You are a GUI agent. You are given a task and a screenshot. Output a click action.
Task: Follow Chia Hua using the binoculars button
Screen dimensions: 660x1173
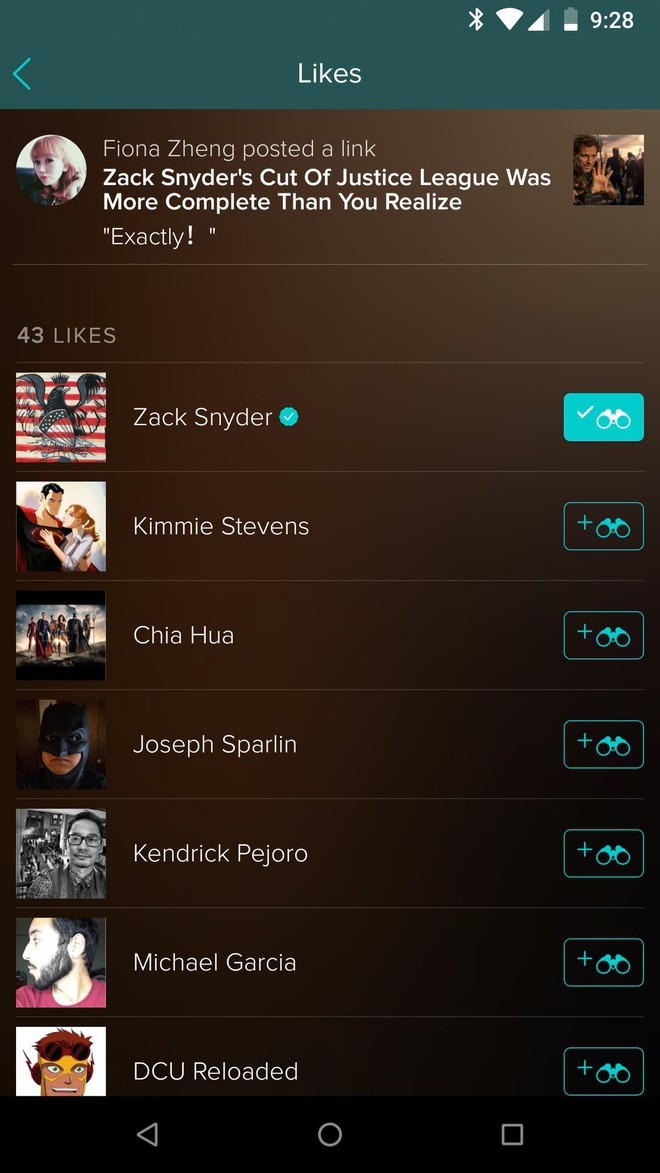(603, 635)
